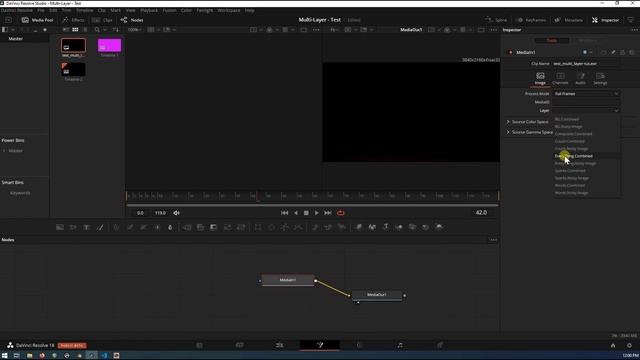Add a Matte Control node from toolbar
The width and height of the screenshot is (640, 360).
coord(213,227)
